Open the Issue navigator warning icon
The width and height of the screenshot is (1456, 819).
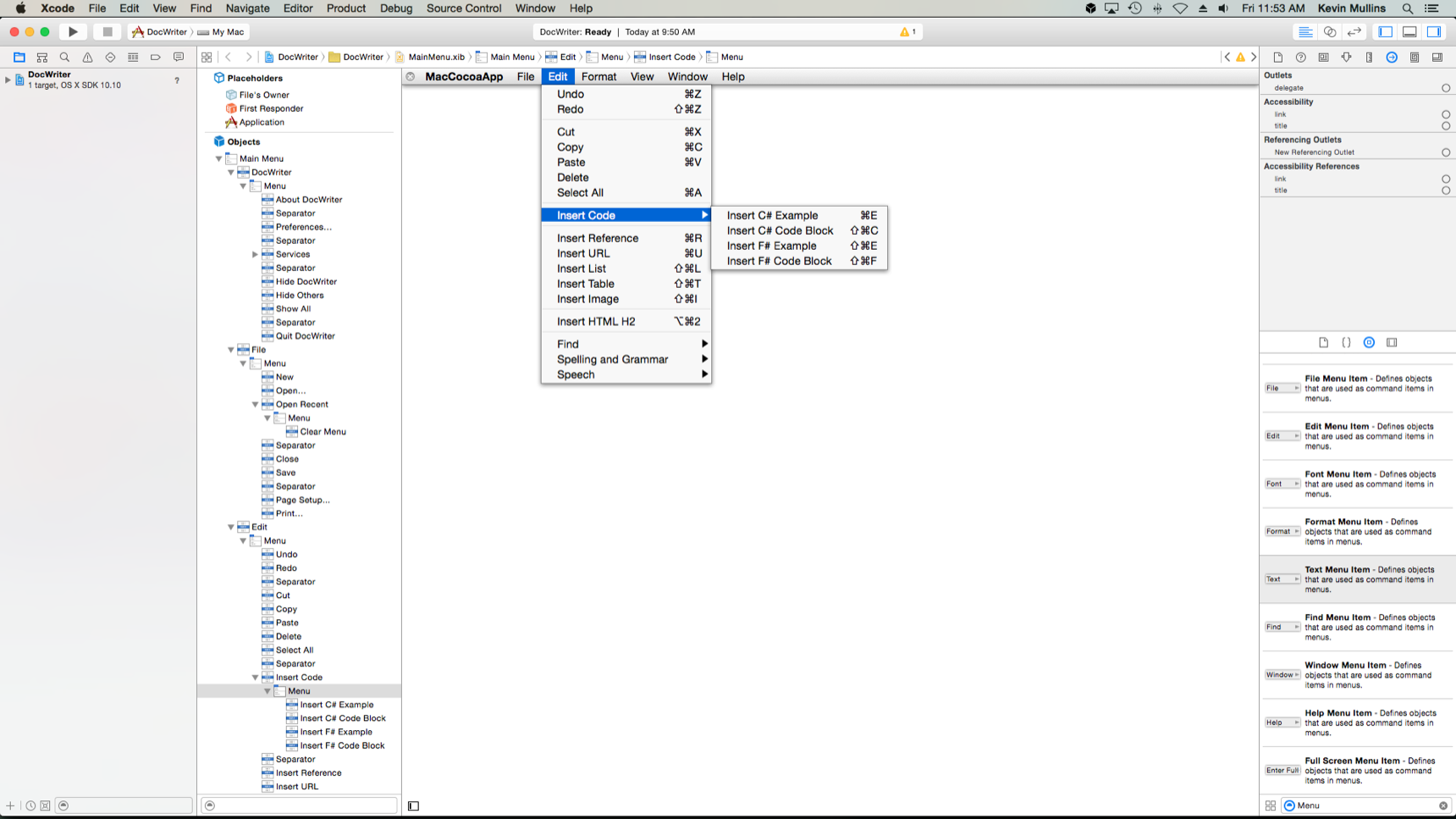coord(87,57)
